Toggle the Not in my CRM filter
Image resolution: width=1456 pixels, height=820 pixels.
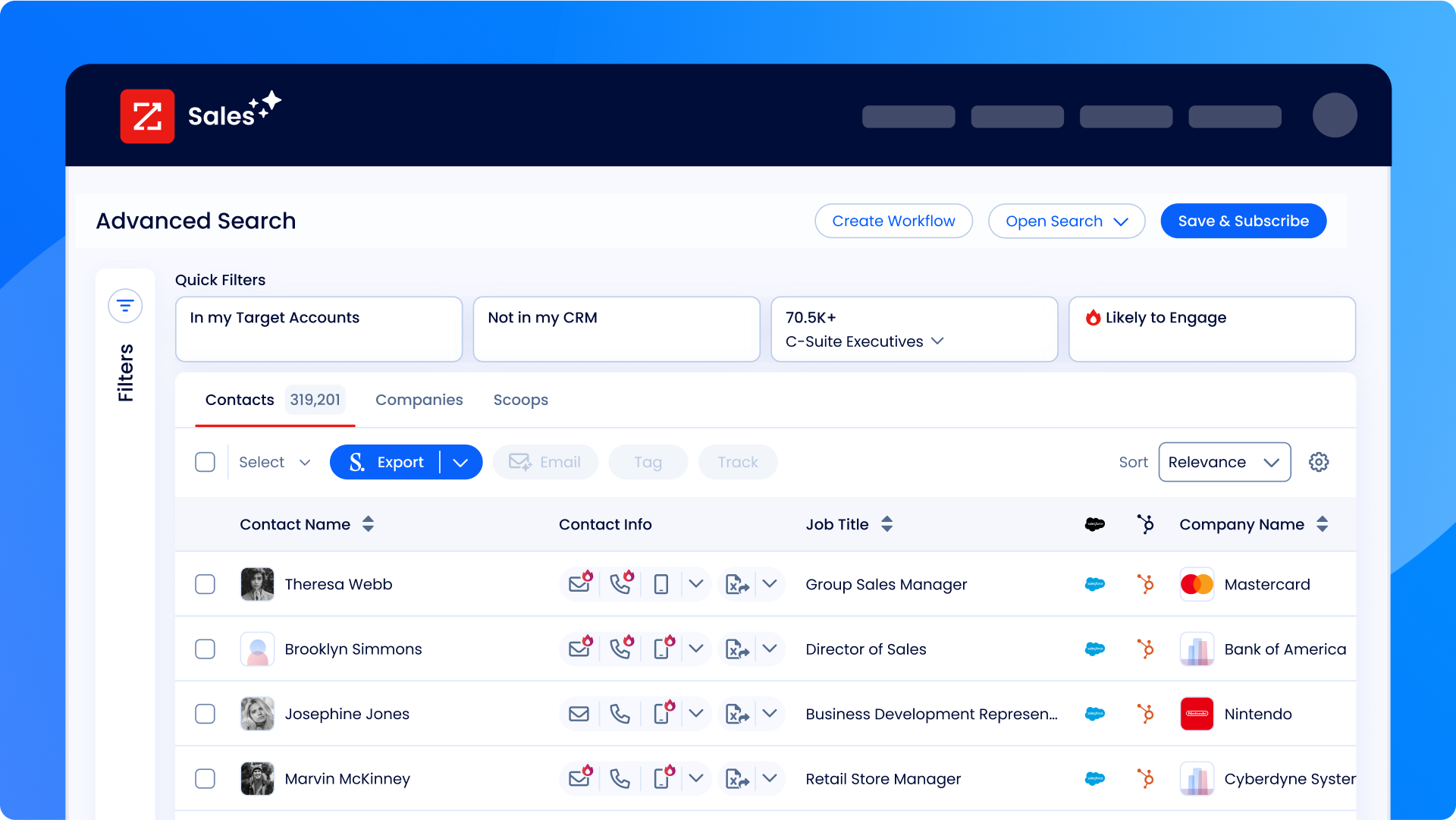[x=617, y=329]
